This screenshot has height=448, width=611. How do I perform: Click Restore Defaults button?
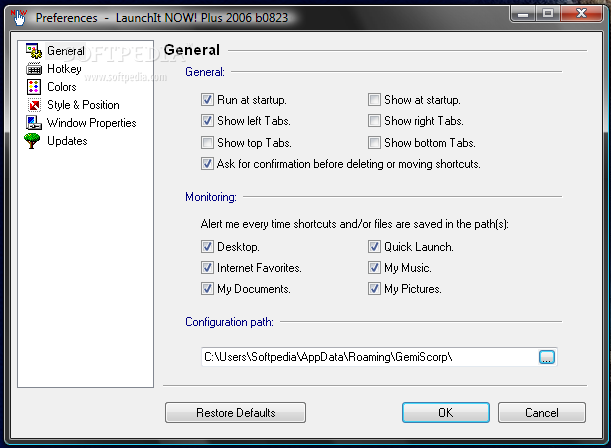(x=235, y=413)
